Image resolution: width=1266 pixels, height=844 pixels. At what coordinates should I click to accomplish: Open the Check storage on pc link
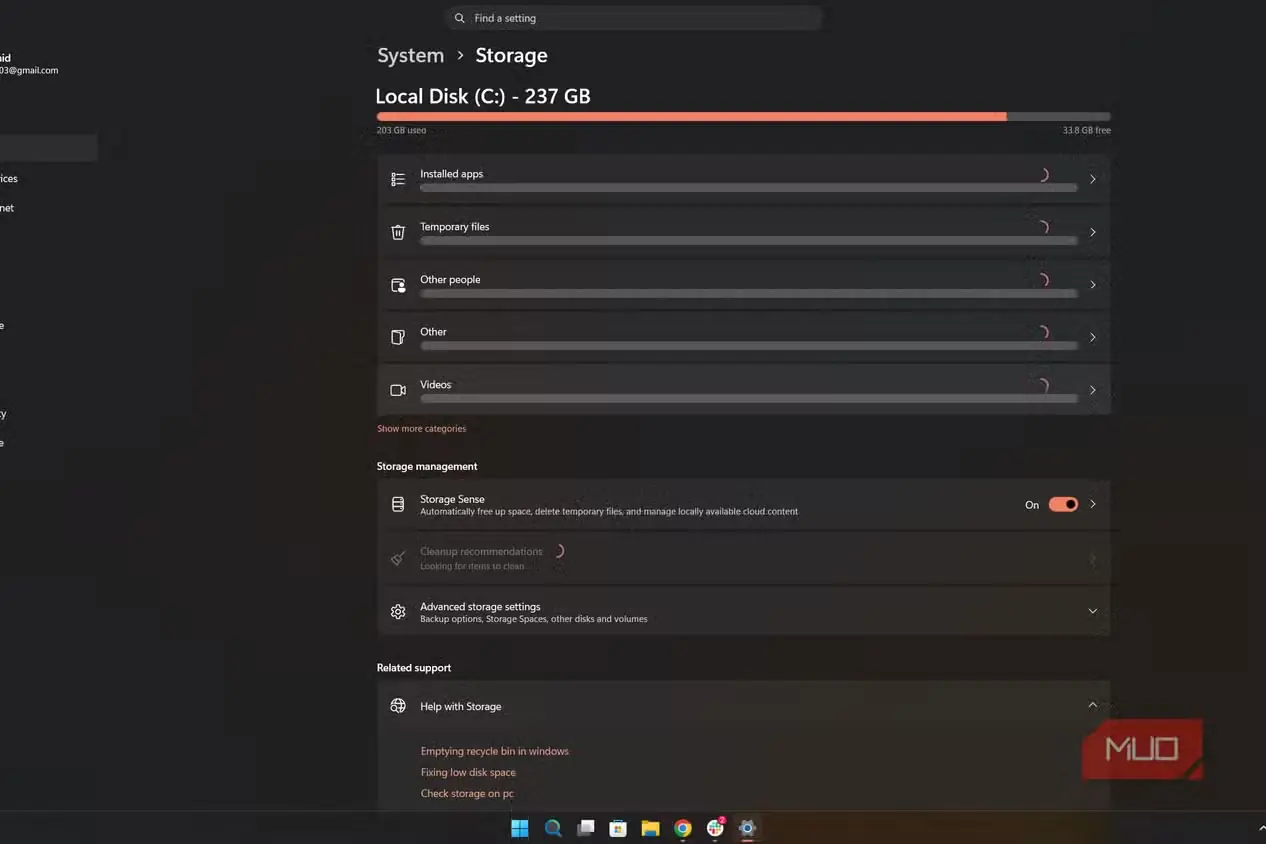pos(467,794)
